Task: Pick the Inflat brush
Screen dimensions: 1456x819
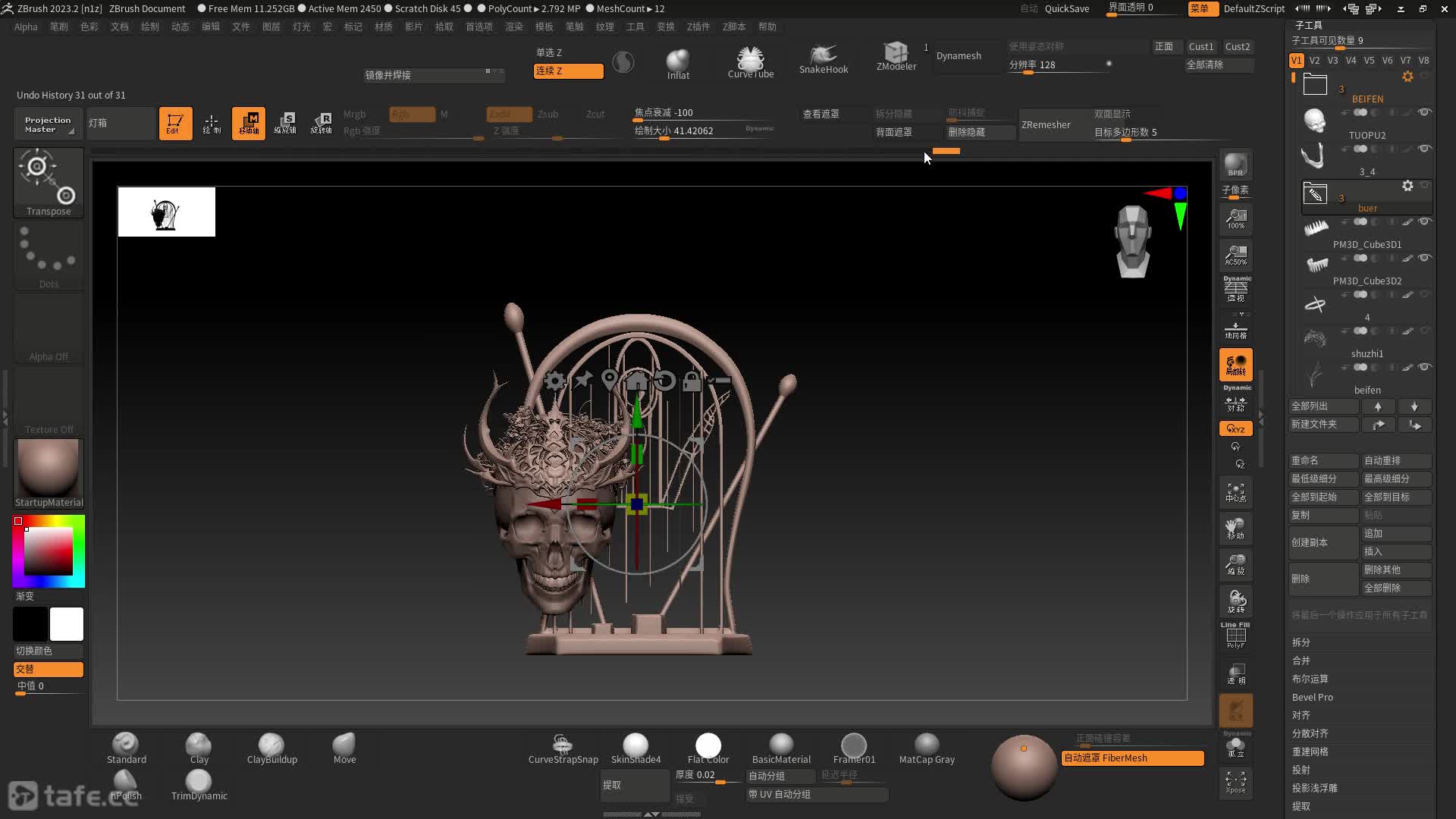Action: pos(678,63)
